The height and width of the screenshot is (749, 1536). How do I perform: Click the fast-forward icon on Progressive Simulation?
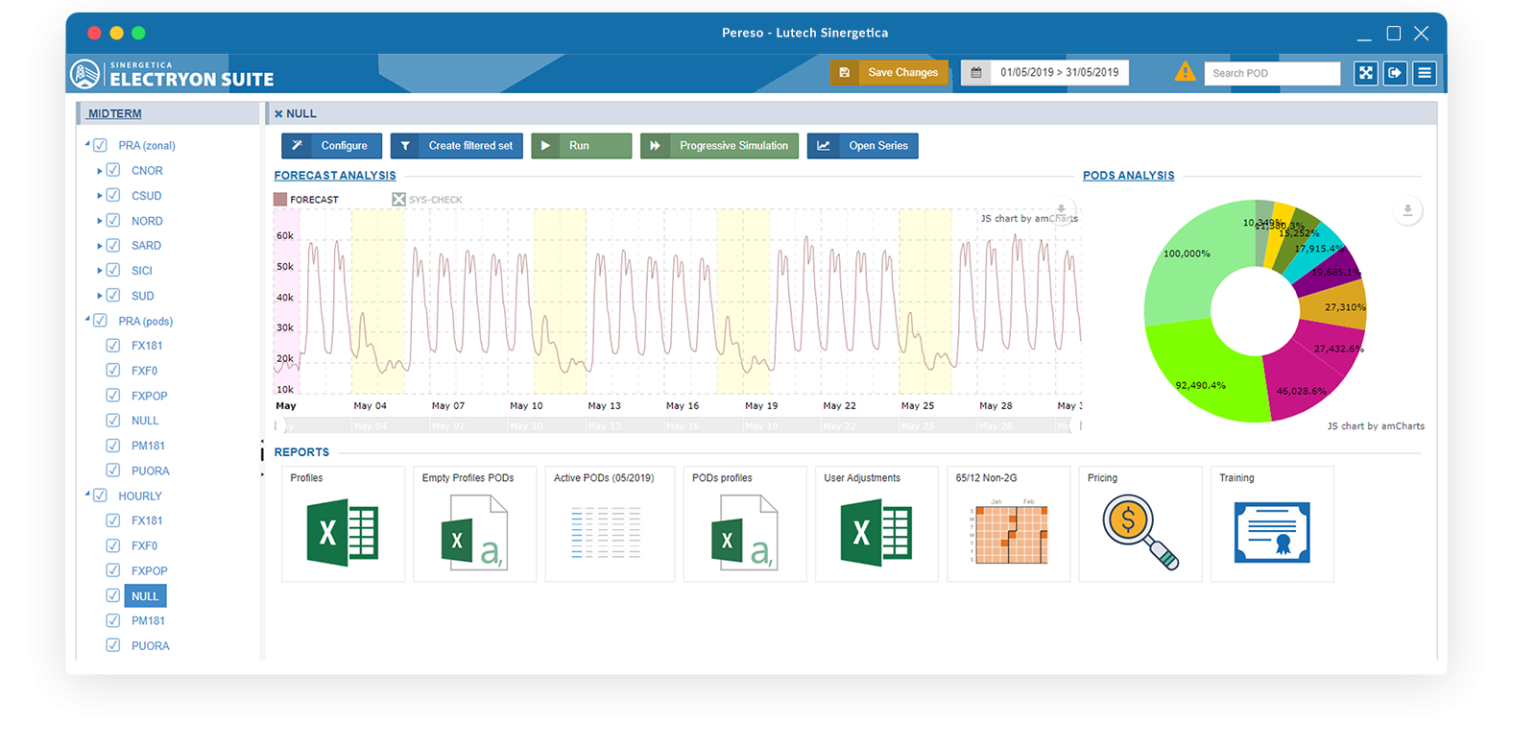pos(655,145)
